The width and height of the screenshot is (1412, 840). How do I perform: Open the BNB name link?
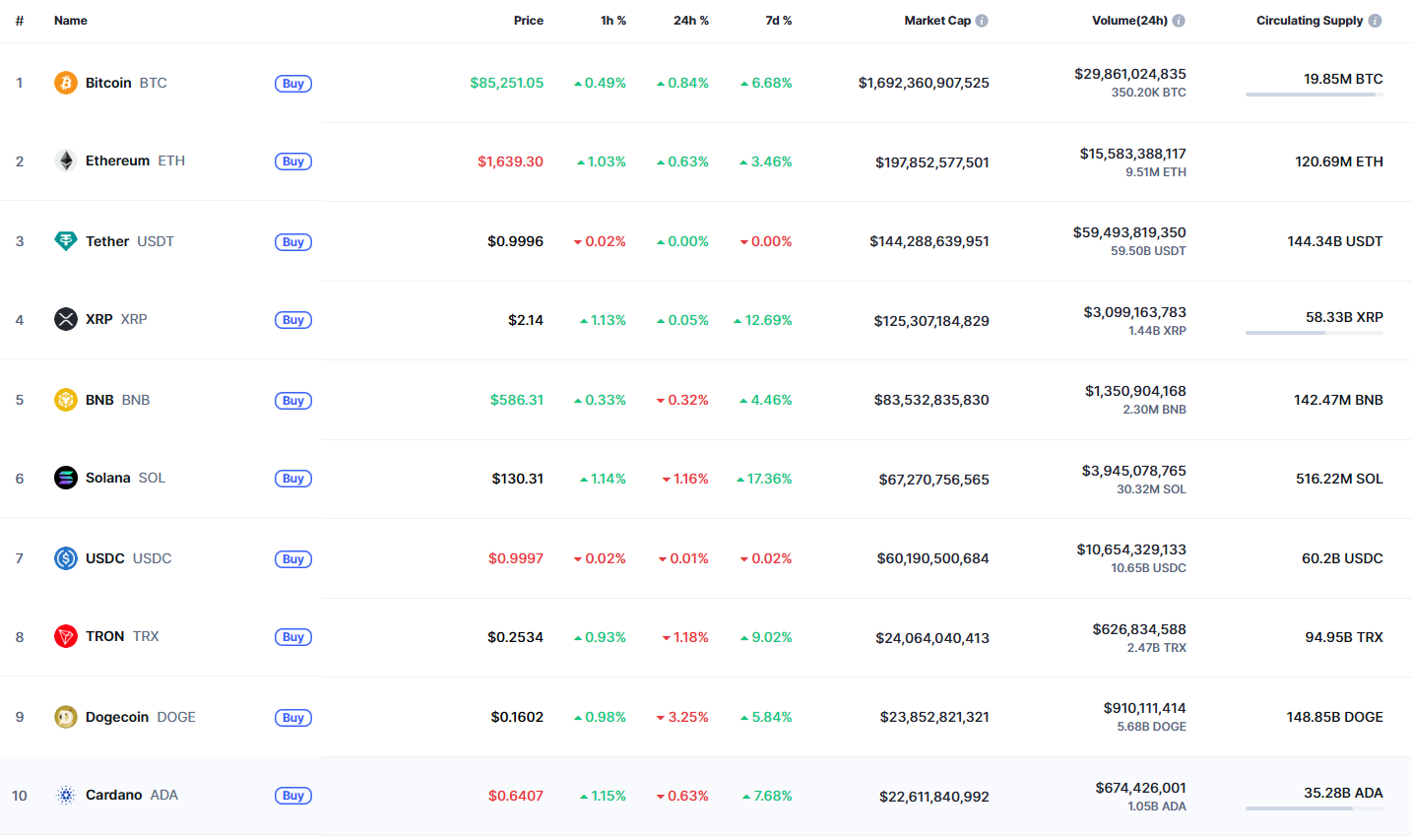click(x=118, y=400)
